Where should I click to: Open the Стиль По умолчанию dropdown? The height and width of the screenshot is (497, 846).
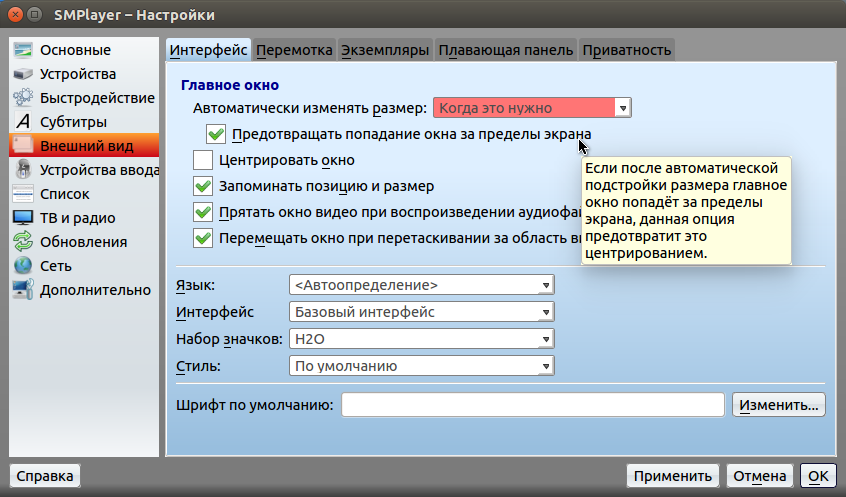[x=421, y=366]
